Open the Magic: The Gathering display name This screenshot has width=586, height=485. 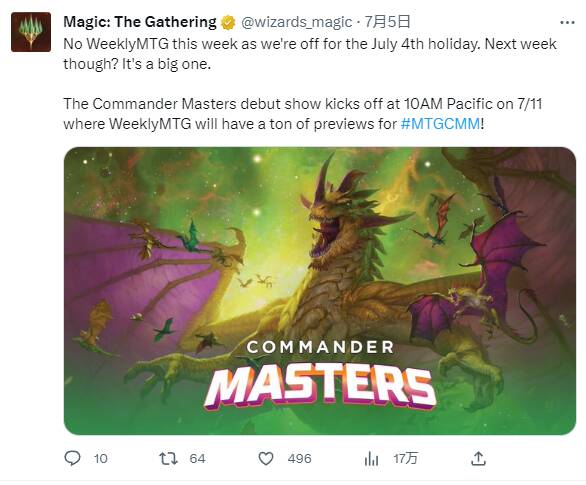point(140,22)
